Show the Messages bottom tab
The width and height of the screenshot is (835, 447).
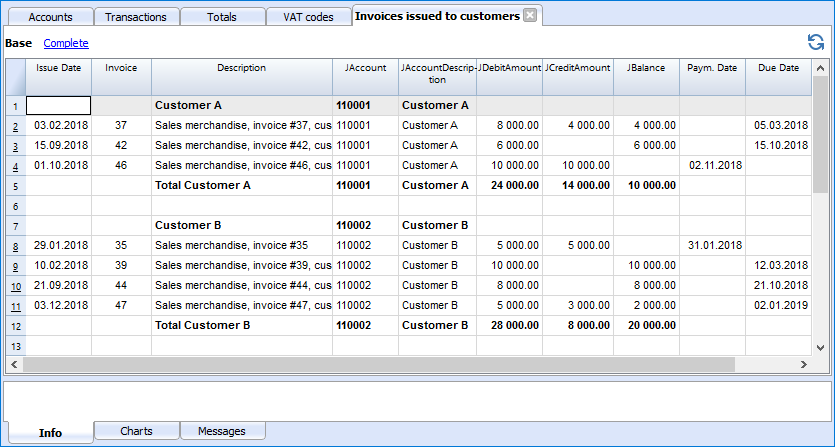(x=222, y=431)
